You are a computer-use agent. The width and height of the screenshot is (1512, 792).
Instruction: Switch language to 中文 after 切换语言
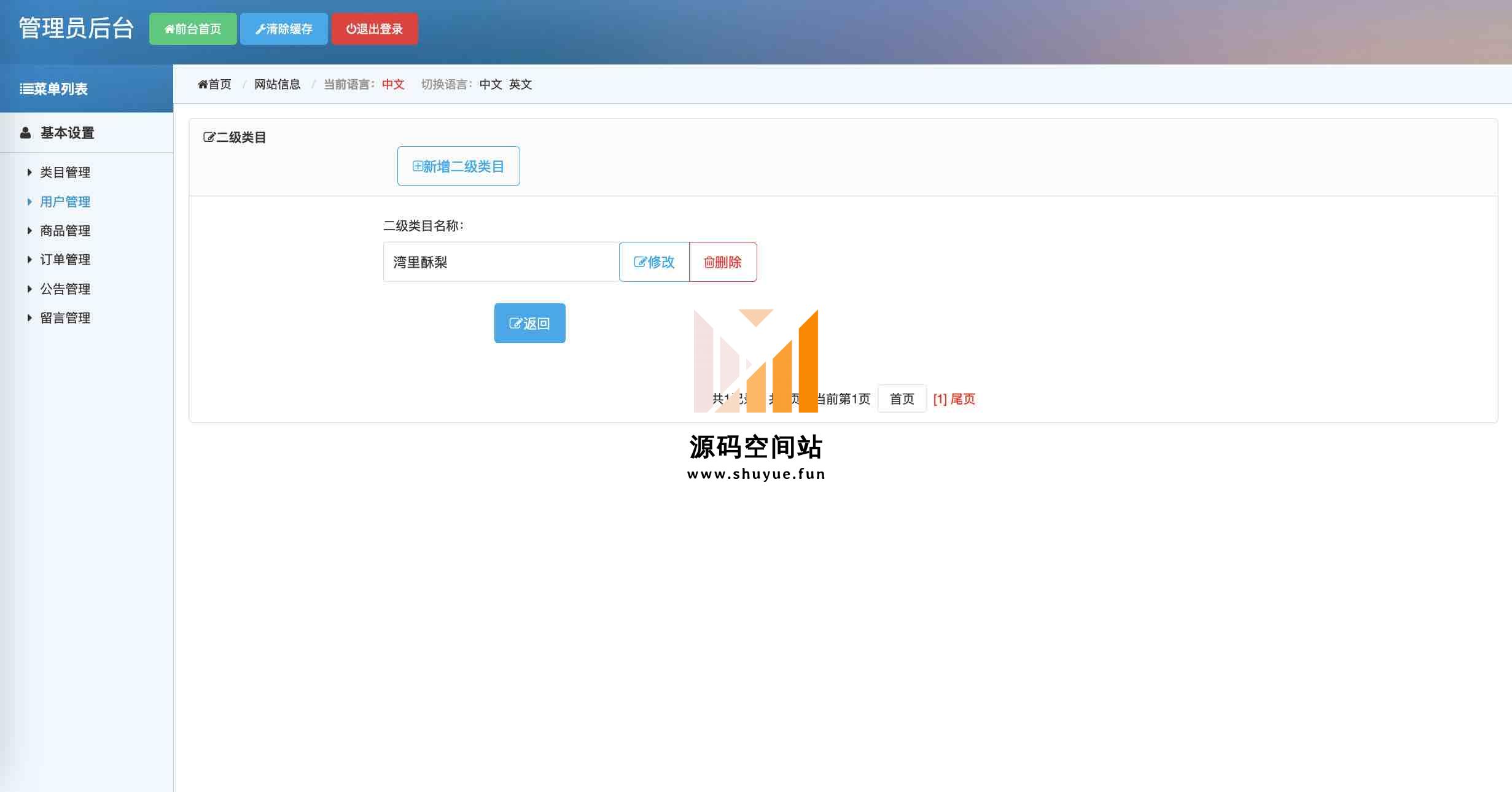[x=491, y=84]
